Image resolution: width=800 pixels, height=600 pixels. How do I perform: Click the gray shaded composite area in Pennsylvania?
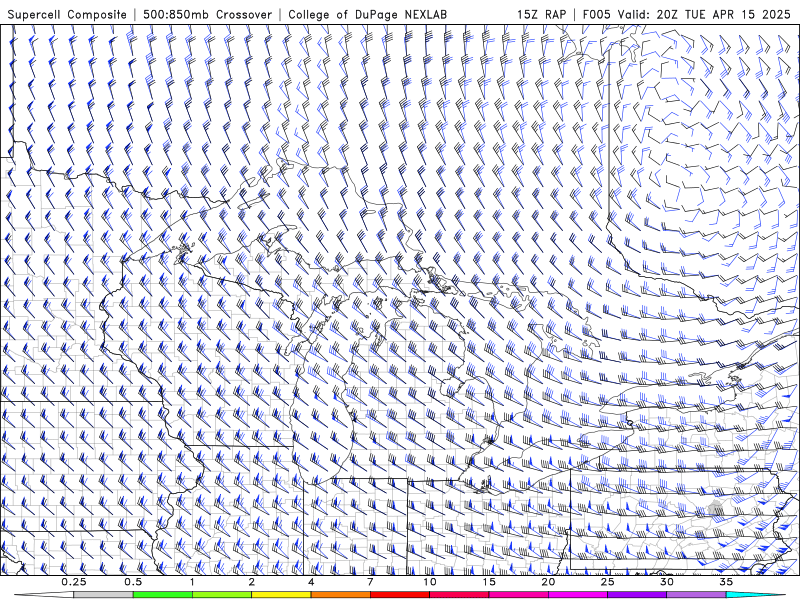715,509
